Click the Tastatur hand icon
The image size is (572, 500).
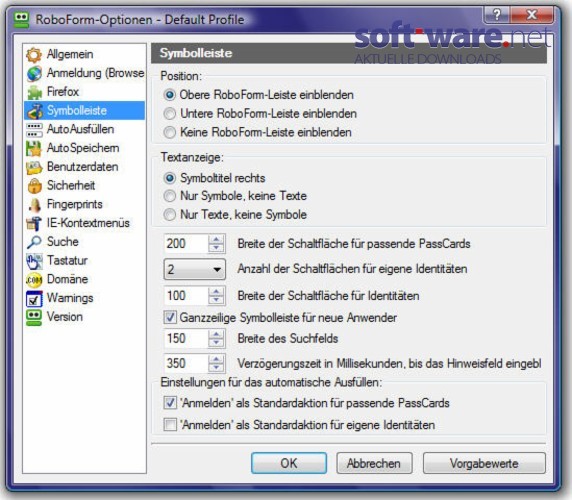[34, 261]
